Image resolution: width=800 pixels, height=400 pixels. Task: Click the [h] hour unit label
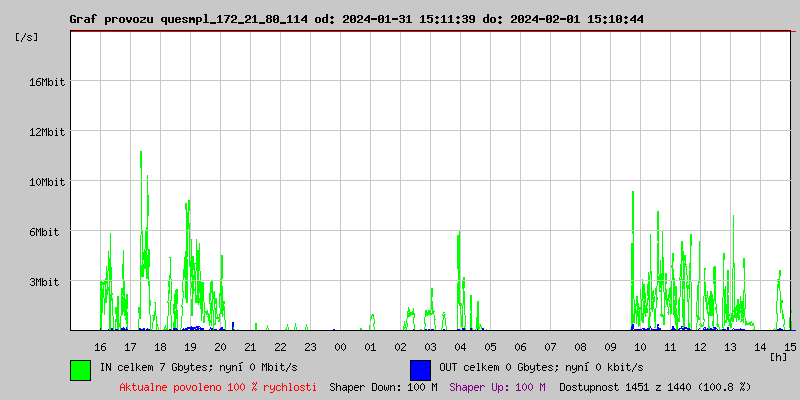[778, 357]
